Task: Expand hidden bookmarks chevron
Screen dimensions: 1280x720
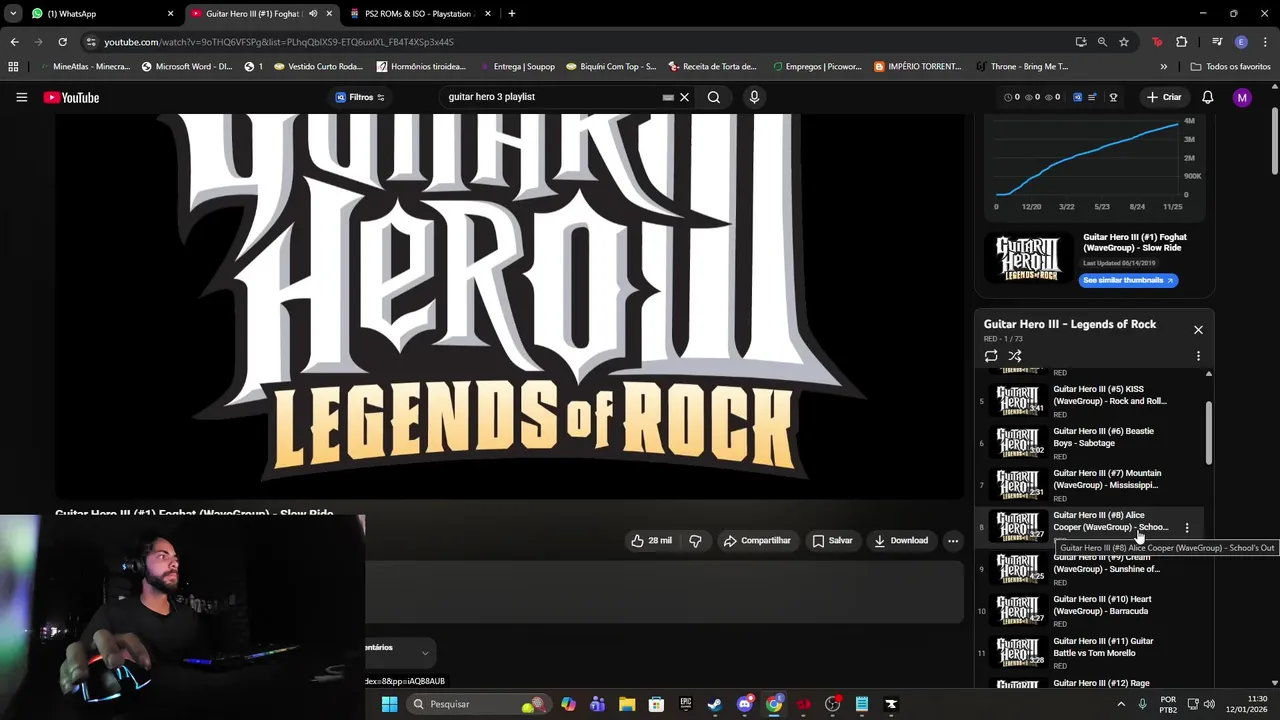Action: pos(1163,67)
